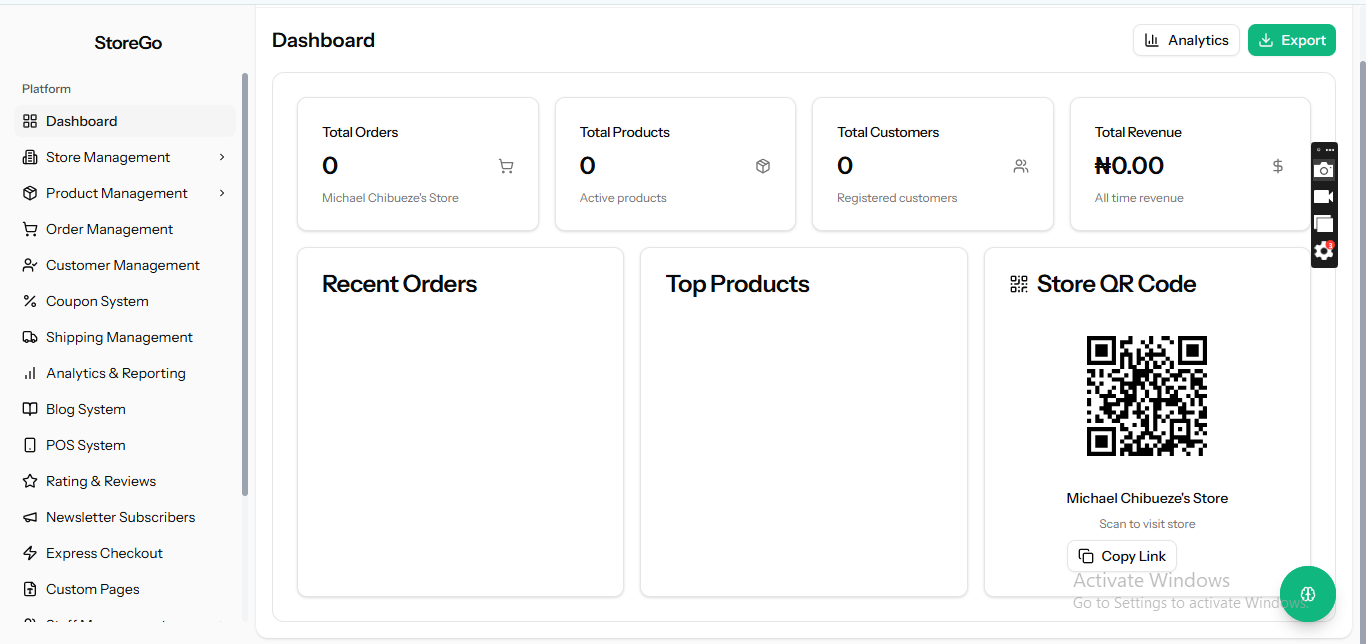
Task: Click the "All time revenue" caption
Action: point(1139,198)
